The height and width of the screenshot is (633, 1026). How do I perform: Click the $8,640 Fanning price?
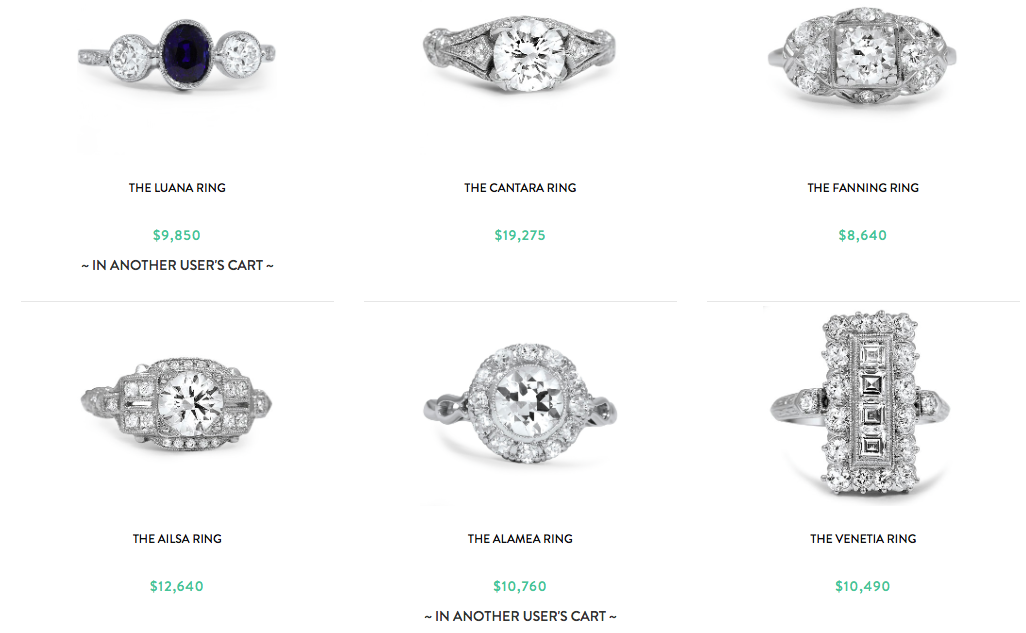coord(863,236)
